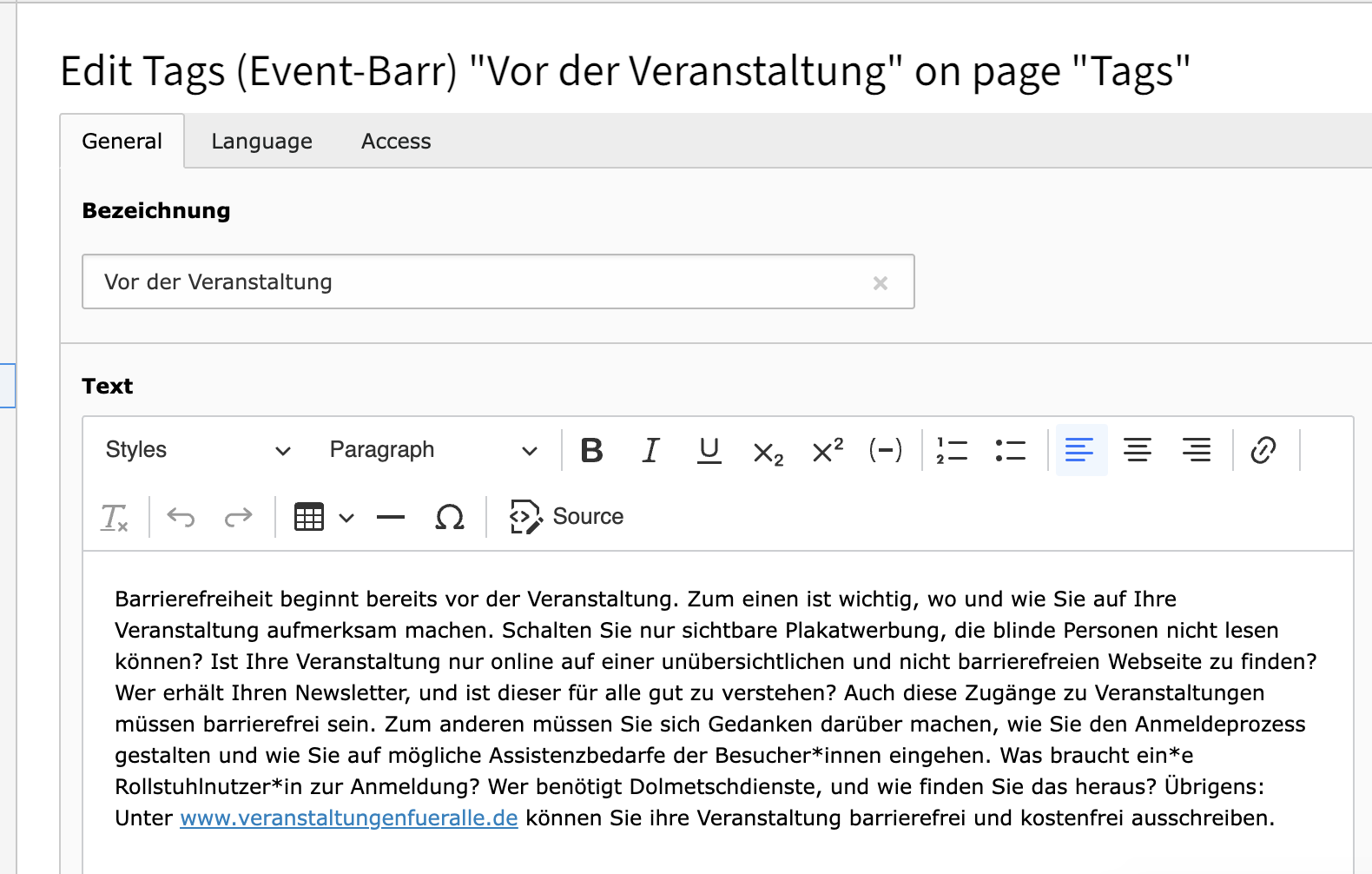Align text right
This screenshot has height=874, width=1372.
[x=1197, y=450]
